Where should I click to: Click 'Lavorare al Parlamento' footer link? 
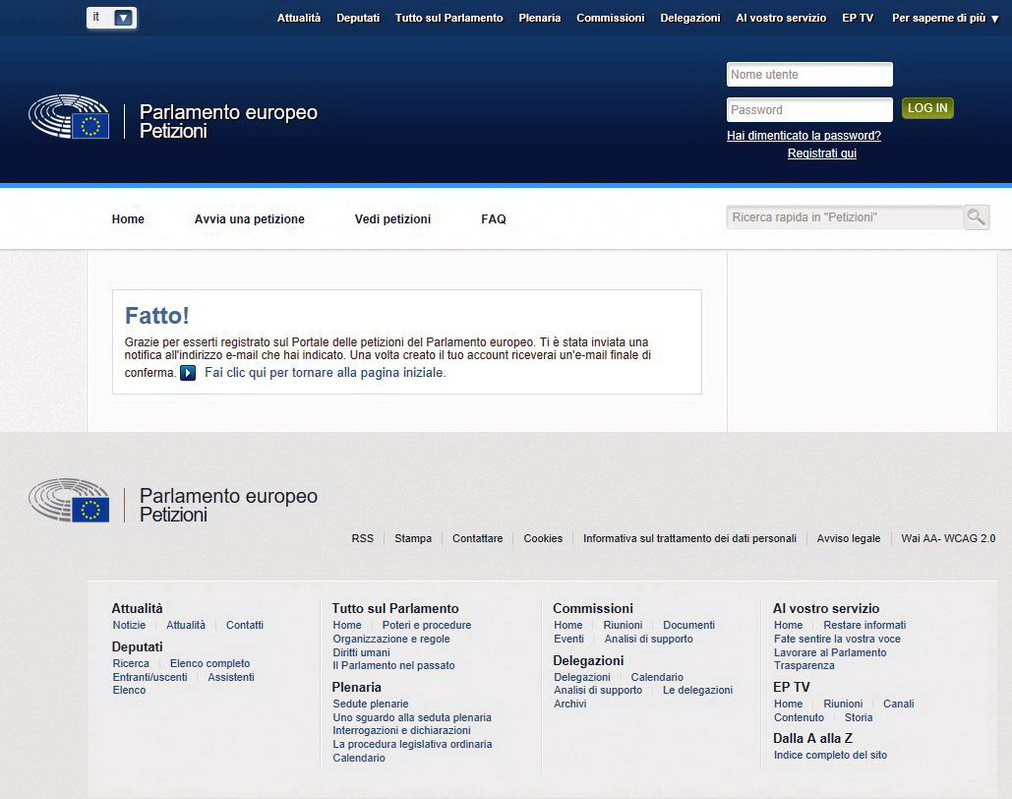(x=830, y=652)
